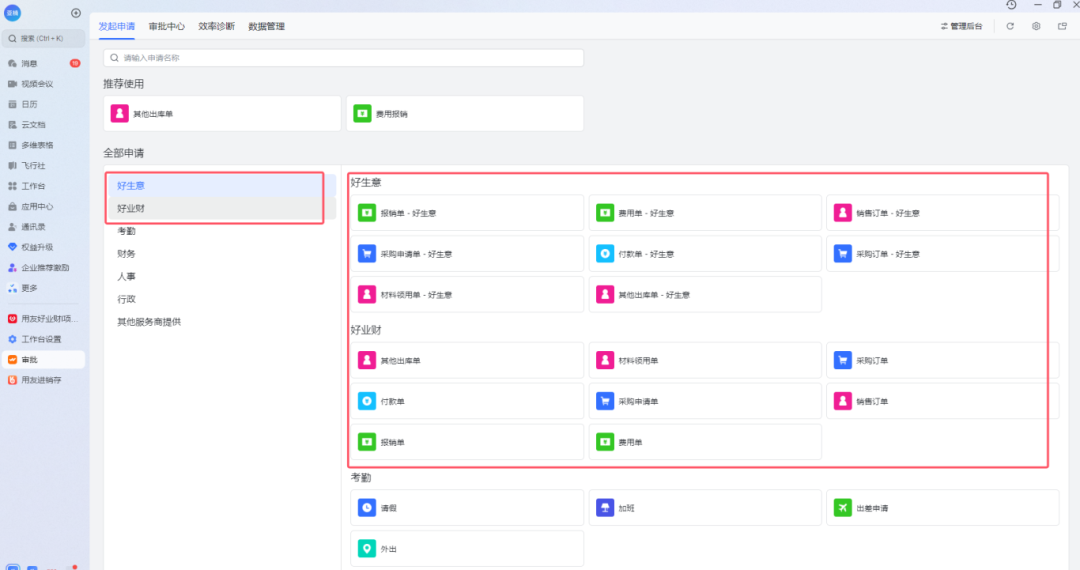This screenshot has height=570, width=1080.
Task: Open 多维表格 in the sidebar
Action: pos(43,145)
